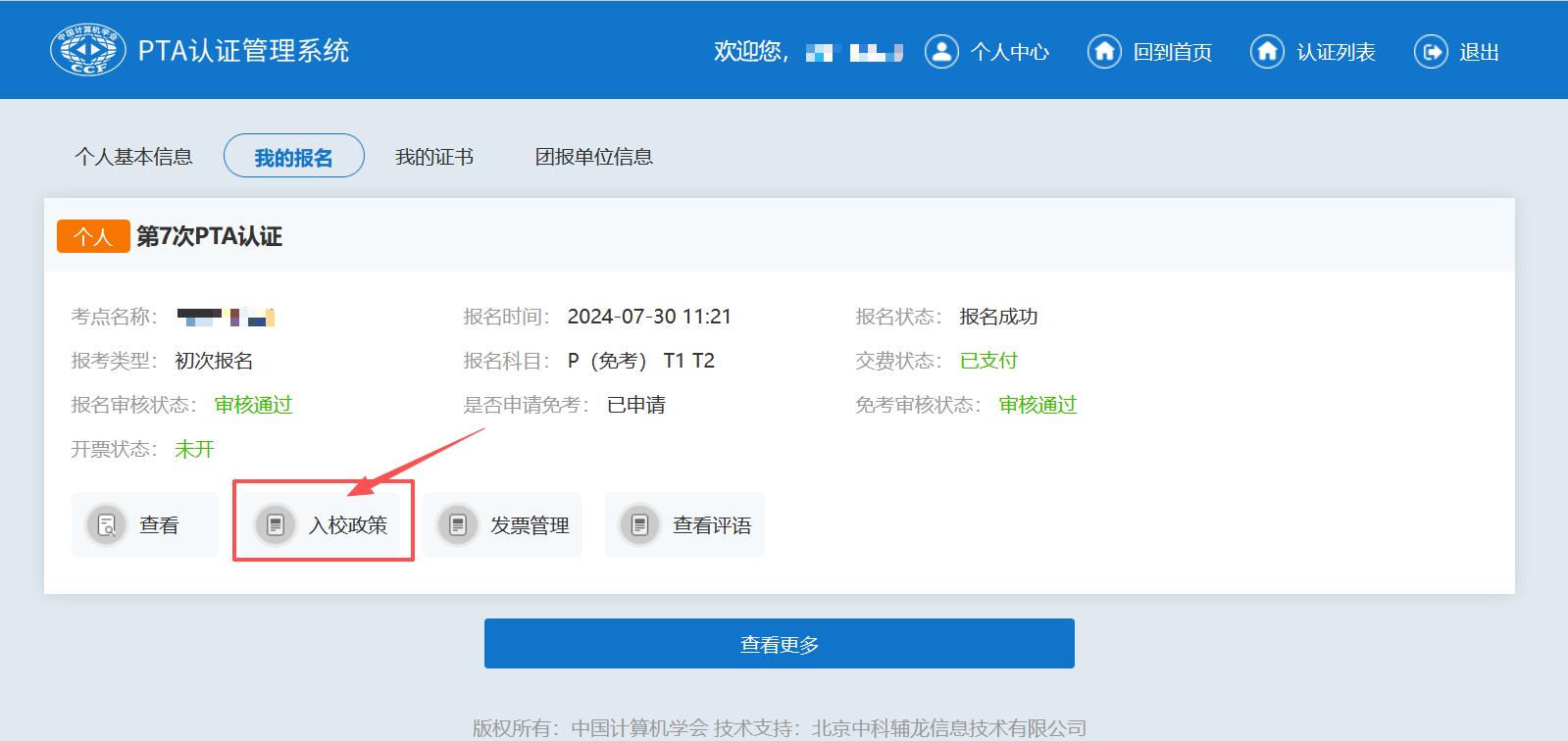Click the 查看 magnifier document icon
Image resolution: width=1568 pixels, height=741 pixels.
pos(107,525)
